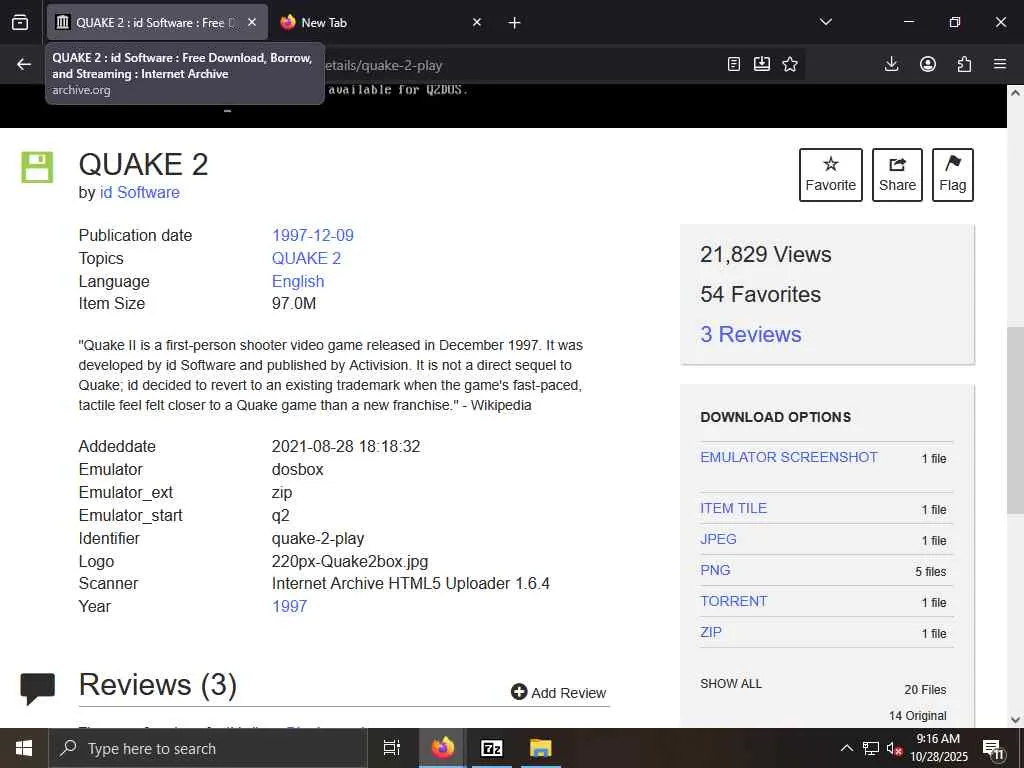Switch to the New Tab tab
Image resolution: width=1024 pixels, height=768 pixels.
381,22
